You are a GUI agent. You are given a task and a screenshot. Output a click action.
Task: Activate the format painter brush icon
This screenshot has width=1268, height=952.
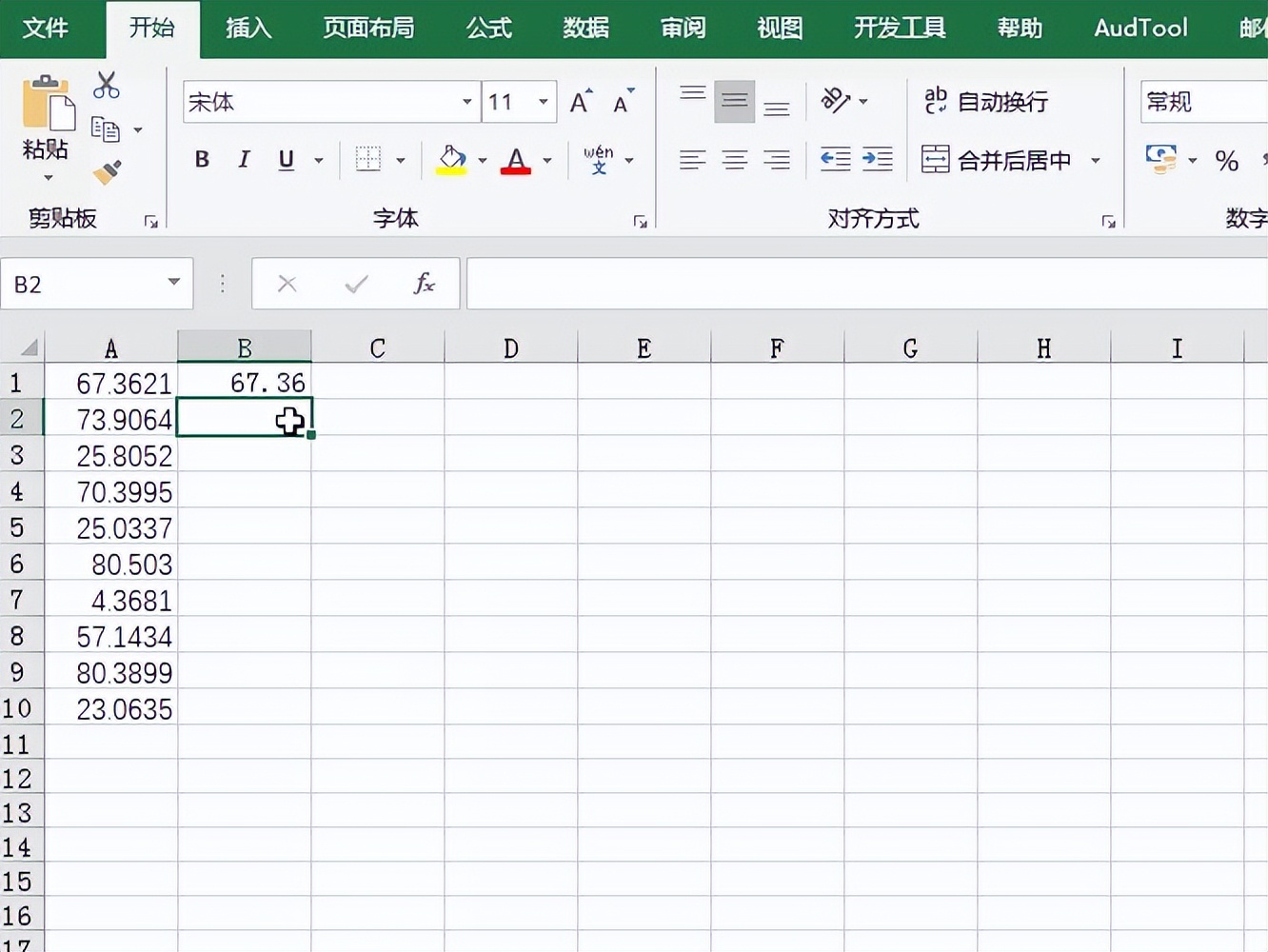click(107, 171)
